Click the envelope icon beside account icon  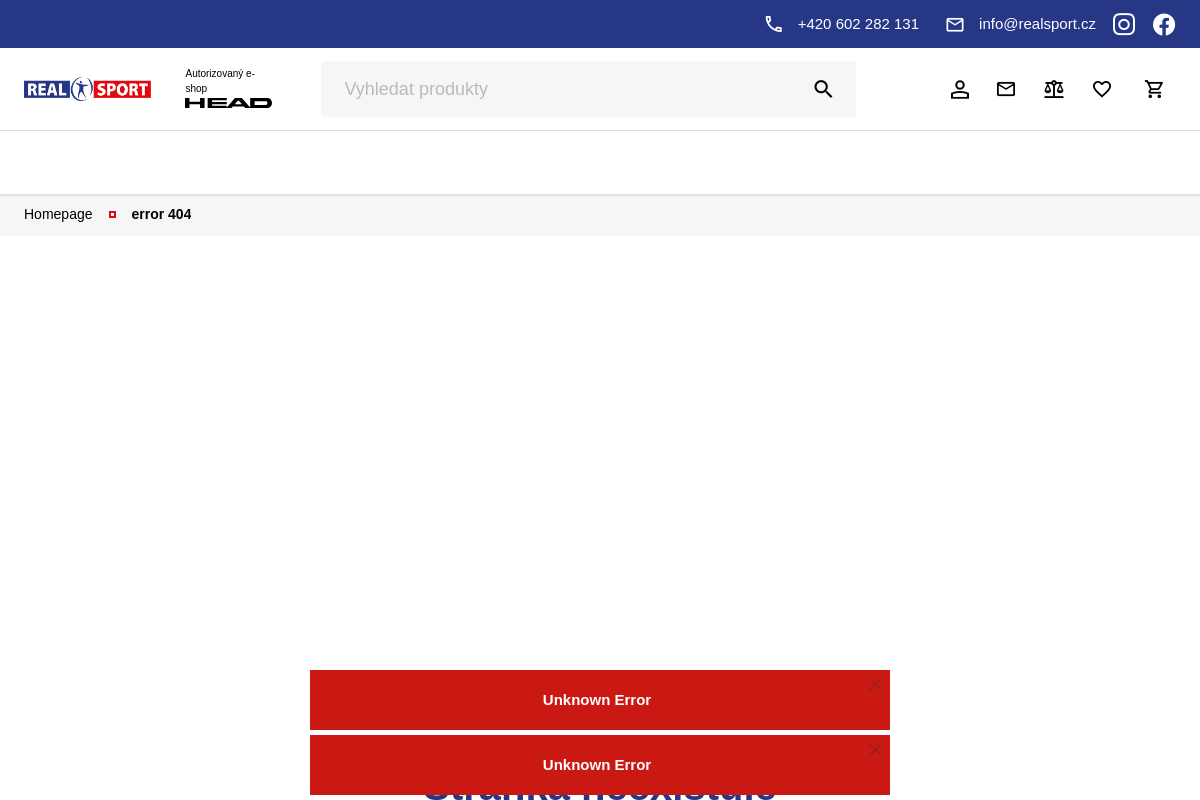pos(1006,89)
